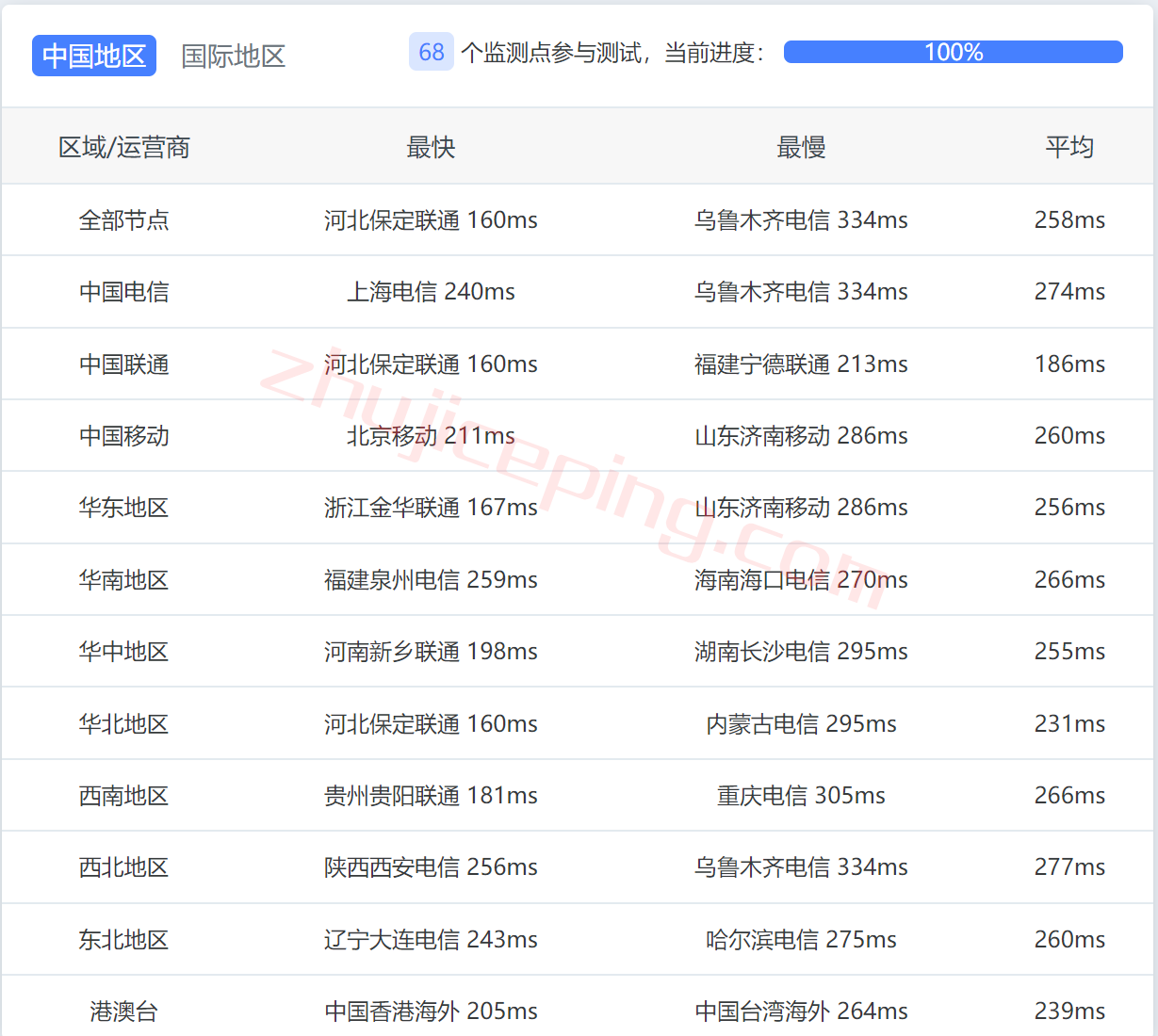Screen dimensions: 1158x1036
Task: Click 中国台湾海外 264ms cell
Action: click(801, 1011)
